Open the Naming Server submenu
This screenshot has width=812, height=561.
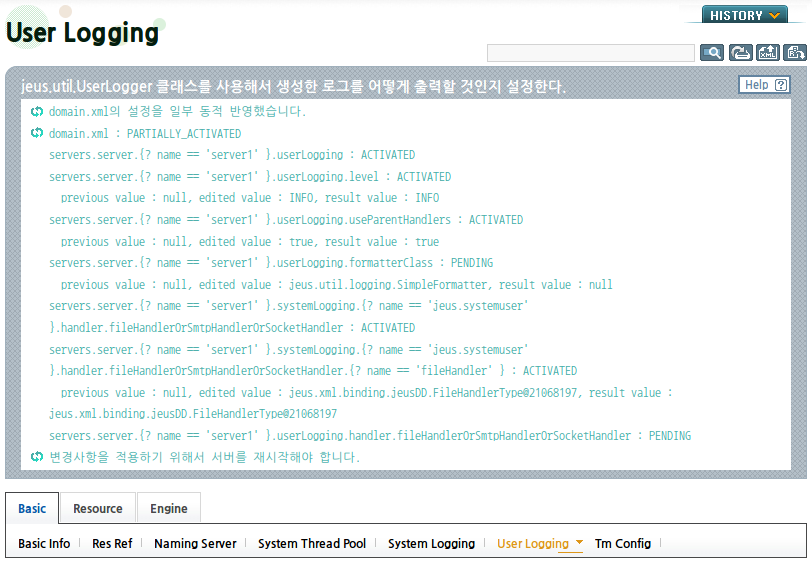tap(195, 543)
